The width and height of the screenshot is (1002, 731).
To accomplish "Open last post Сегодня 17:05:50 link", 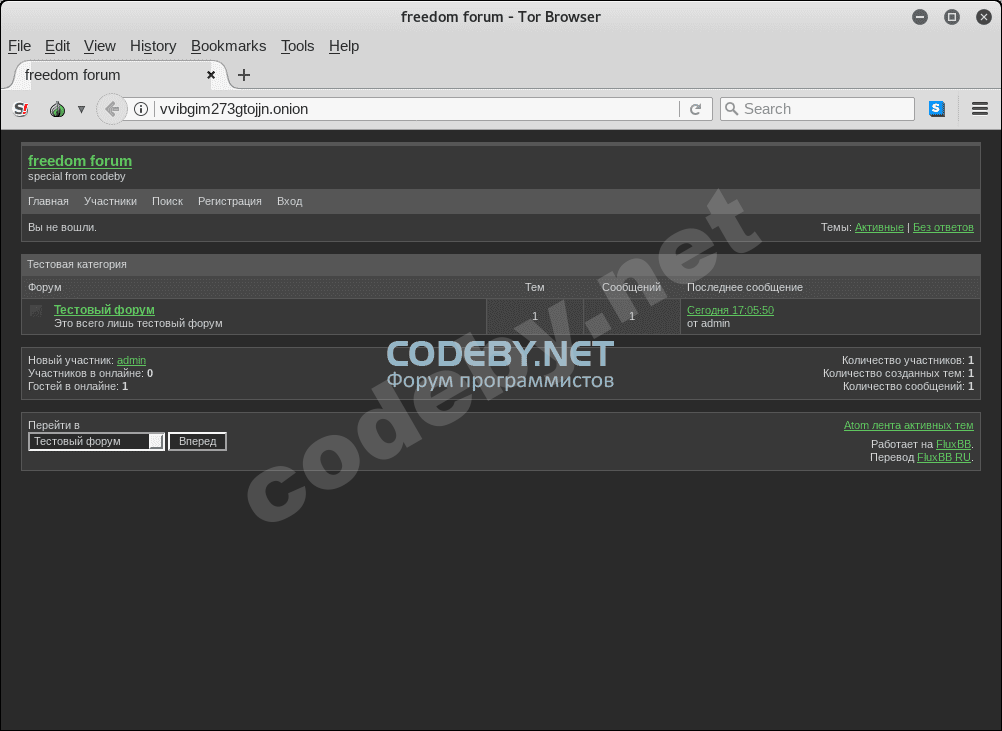I will coord(730,311).
